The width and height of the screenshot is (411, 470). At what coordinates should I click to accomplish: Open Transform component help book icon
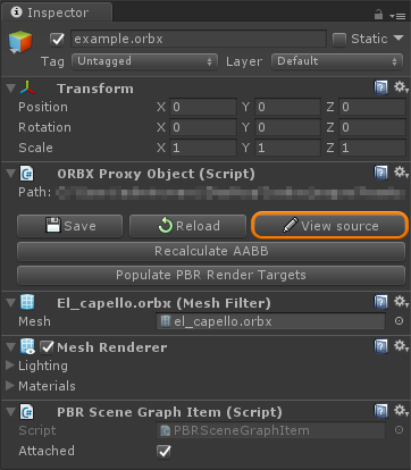tap(381, 88)
